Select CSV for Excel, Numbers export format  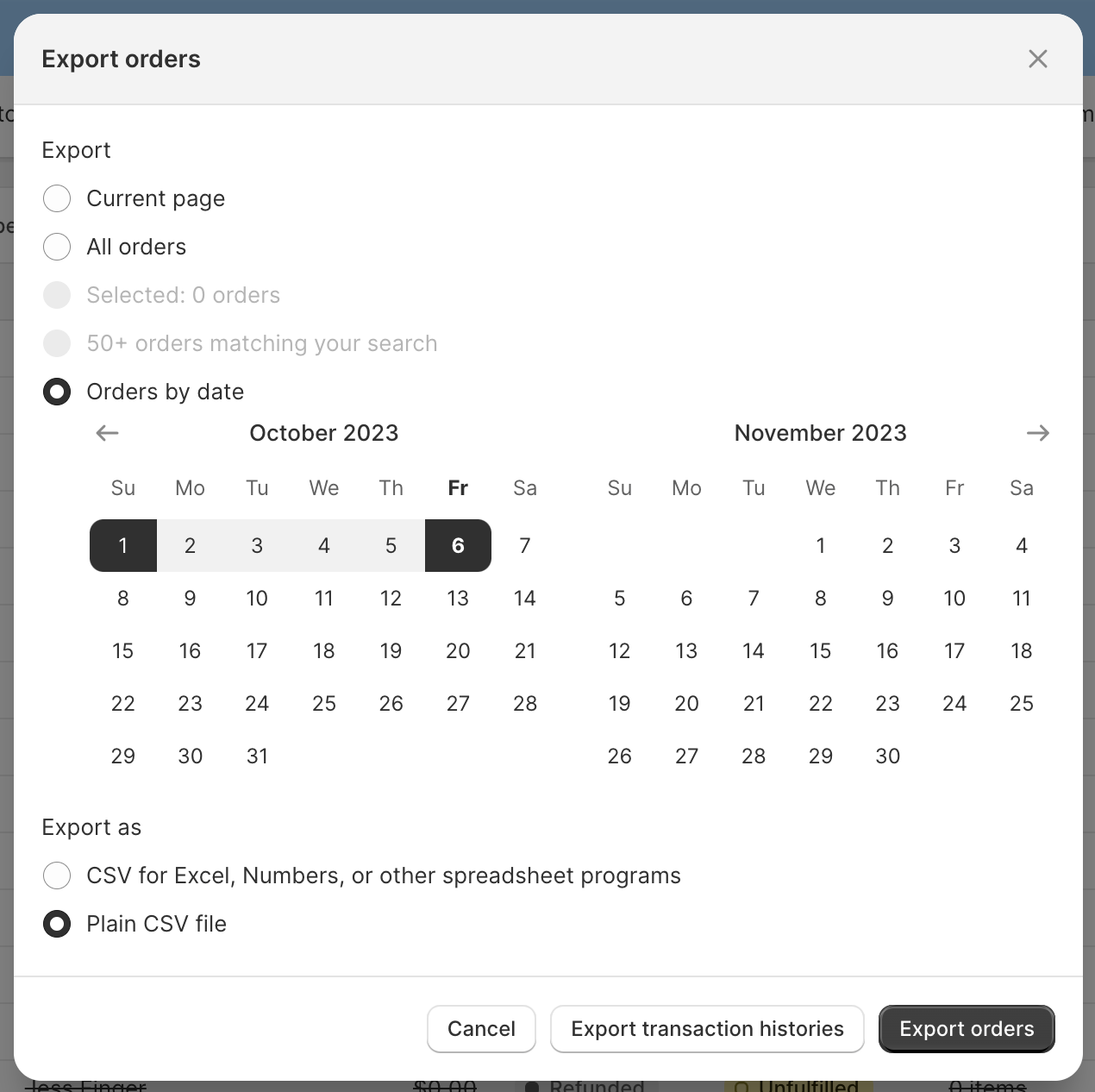57,875
